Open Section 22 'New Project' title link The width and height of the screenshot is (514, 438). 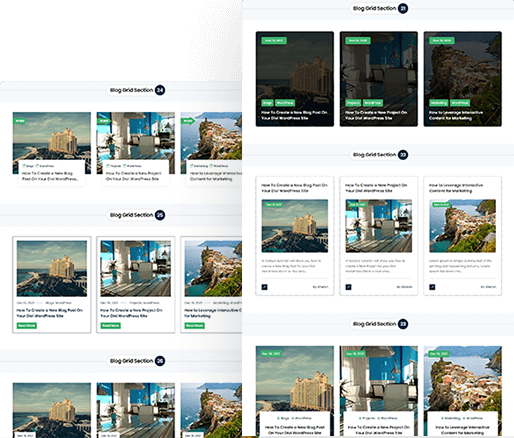click(376, 188)
